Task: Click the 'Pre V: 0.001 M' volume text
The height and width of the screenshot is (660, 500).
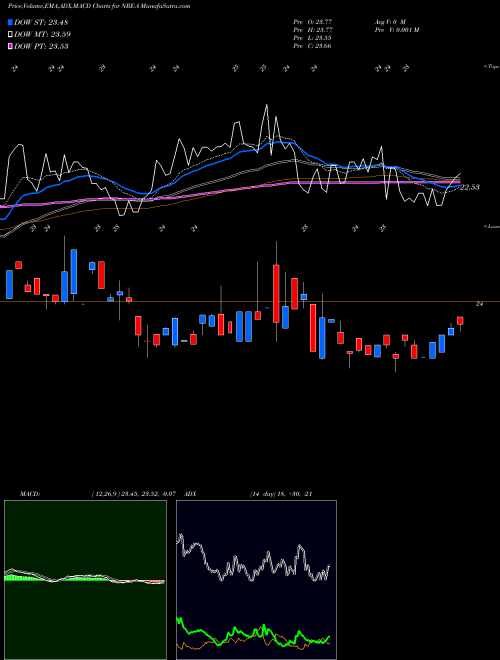Action: tap(396, 30)
